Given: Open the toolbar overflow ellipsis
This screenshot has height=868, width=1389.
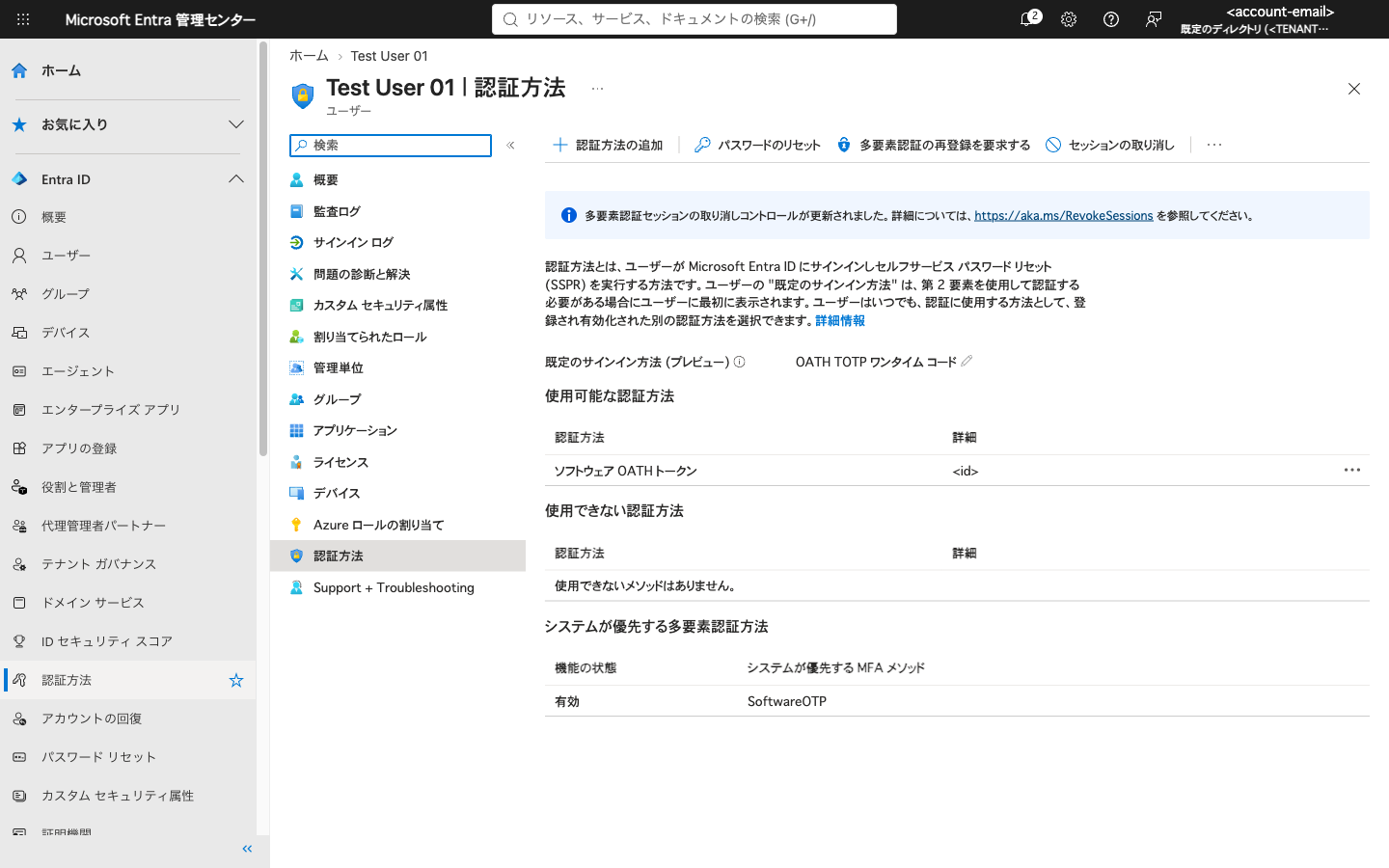Looking at the screenshot, I should (x=1214, y=145).
